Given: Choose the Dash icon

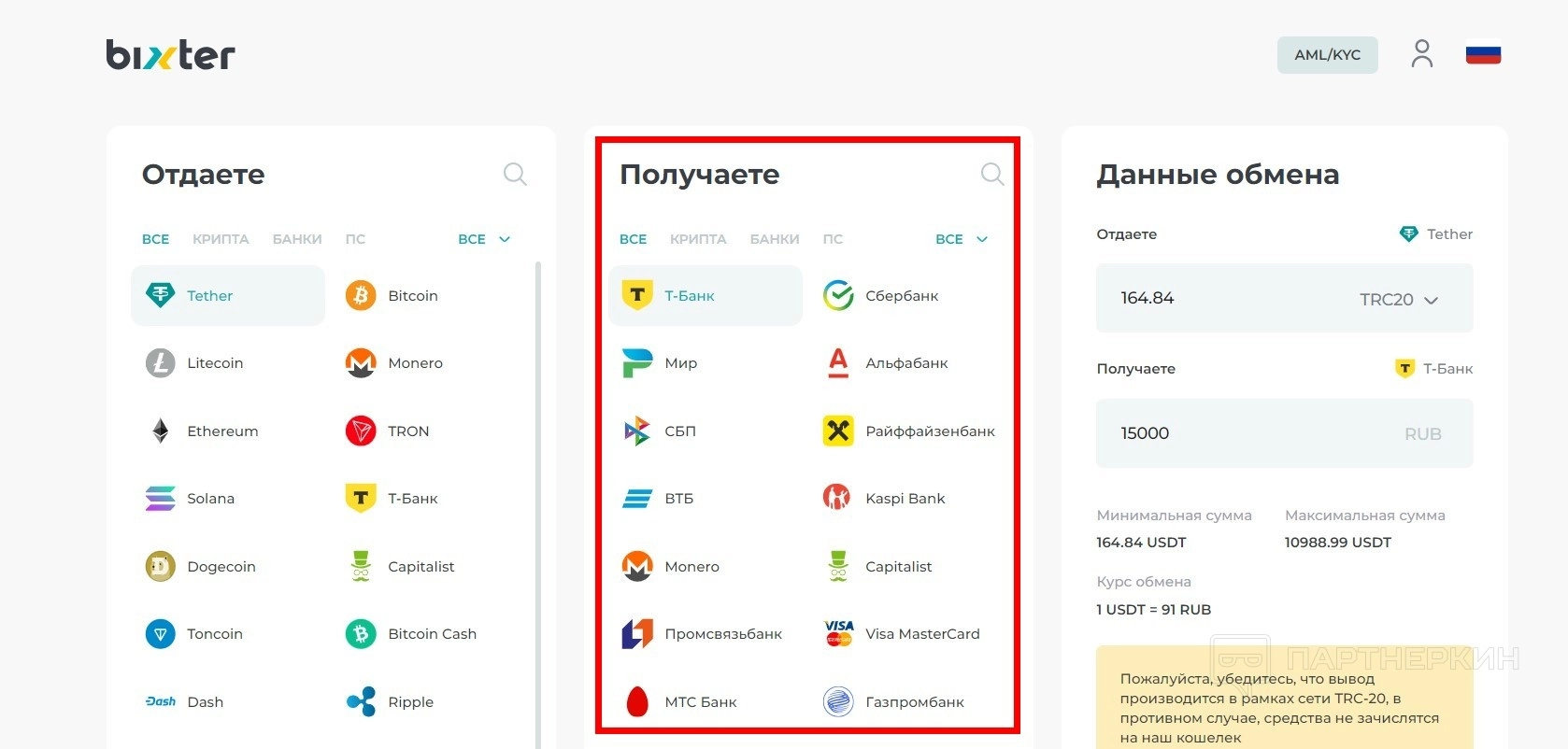Looking at the screenshot, I should [161, 701].
